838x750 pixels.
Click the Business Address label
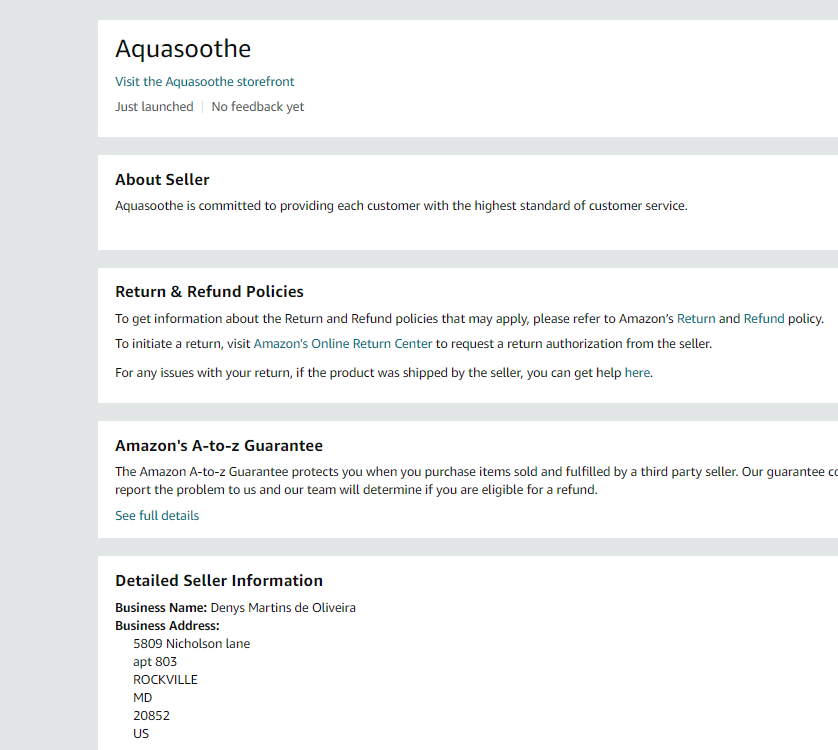(167, 626)
